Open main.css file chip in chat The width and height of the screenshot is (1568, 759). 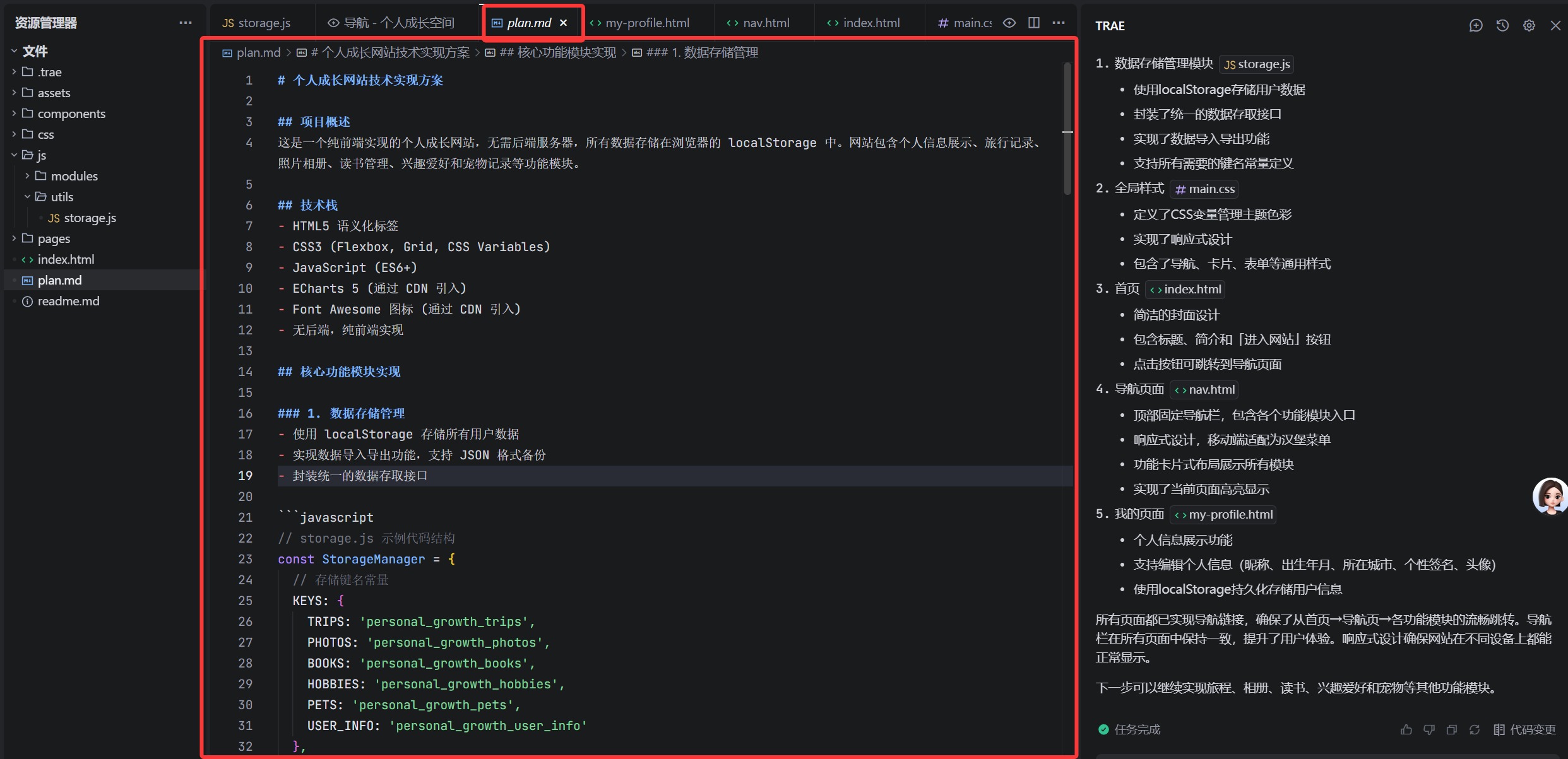tap(1204, 189)
